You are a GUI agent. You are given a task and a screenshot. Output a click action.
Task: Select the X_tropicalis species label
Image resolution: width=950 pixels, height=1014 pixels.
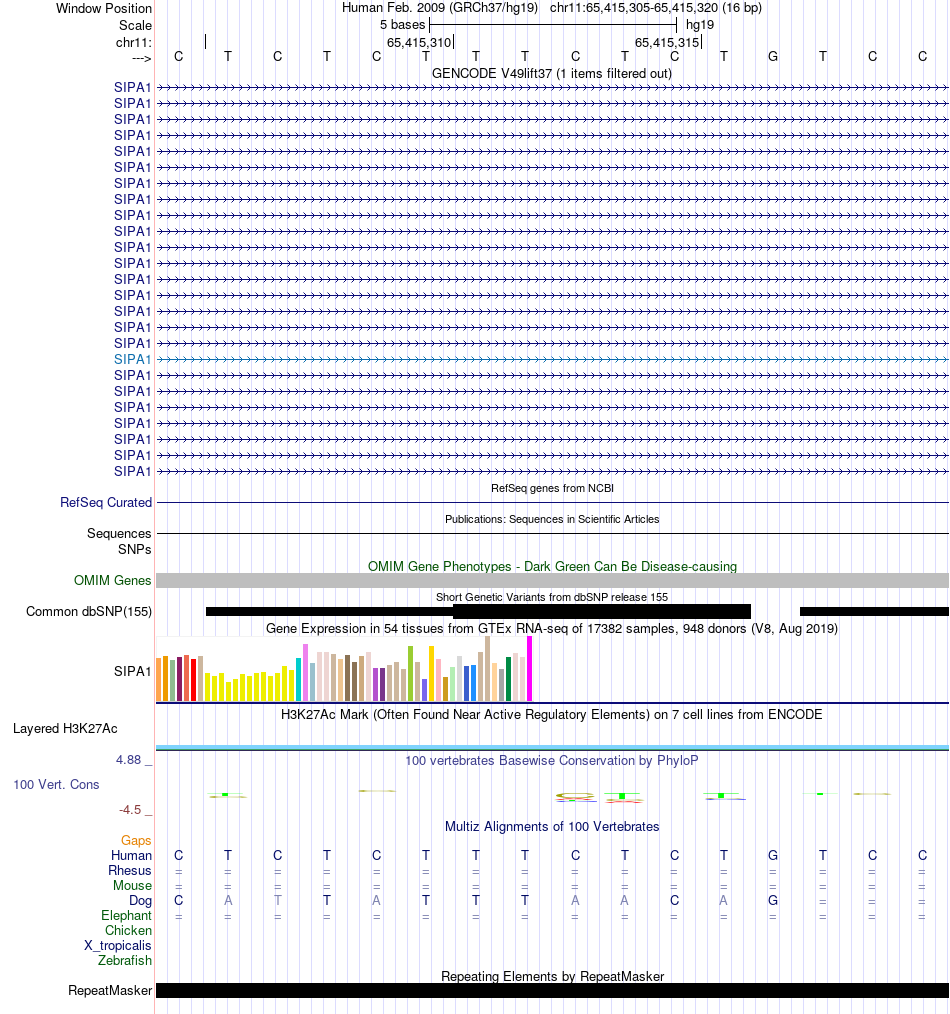118,945
